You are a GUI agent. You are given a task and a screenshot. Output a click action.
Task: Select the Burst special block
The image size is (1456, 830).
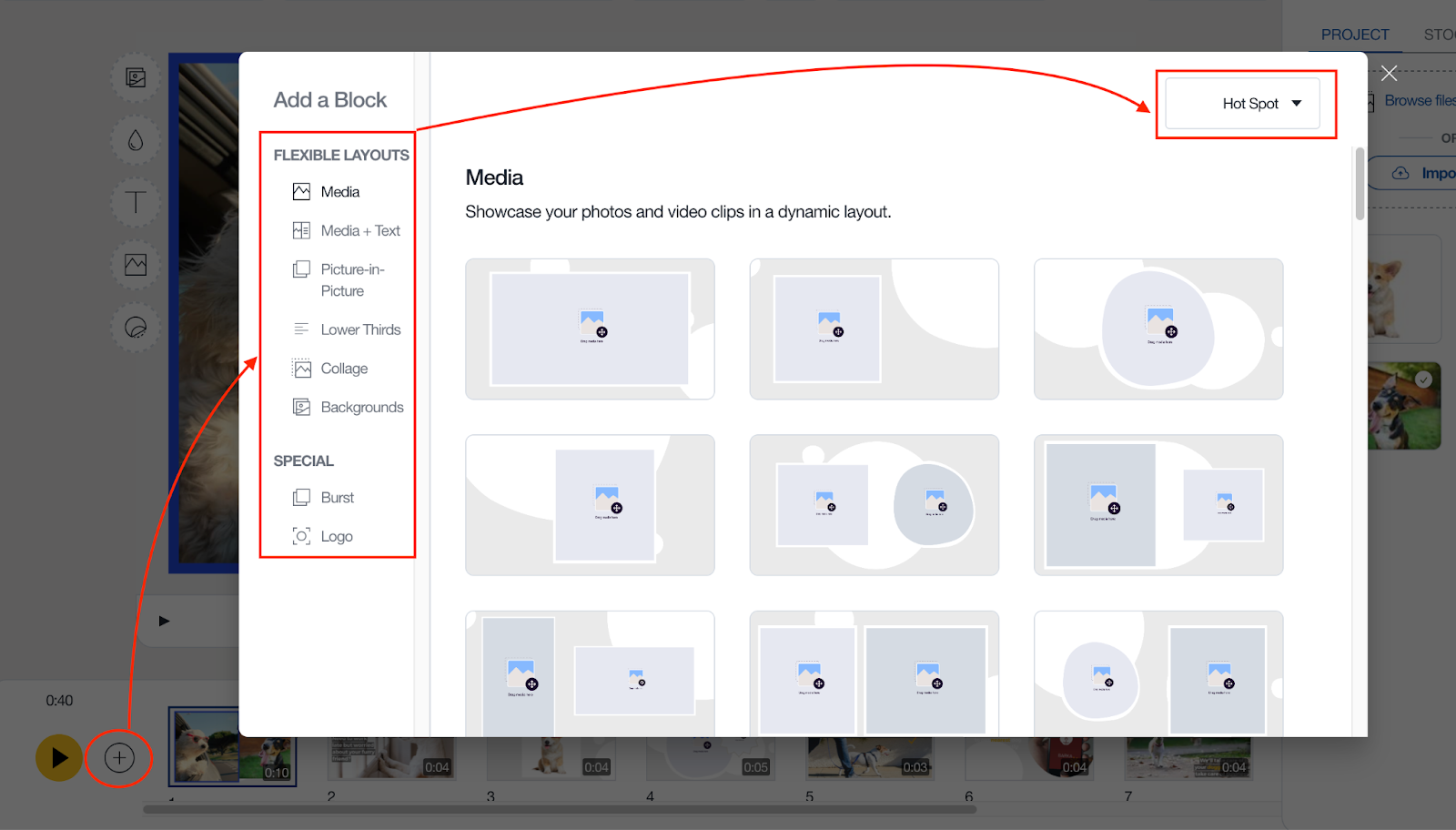click(x=337, y=498)
